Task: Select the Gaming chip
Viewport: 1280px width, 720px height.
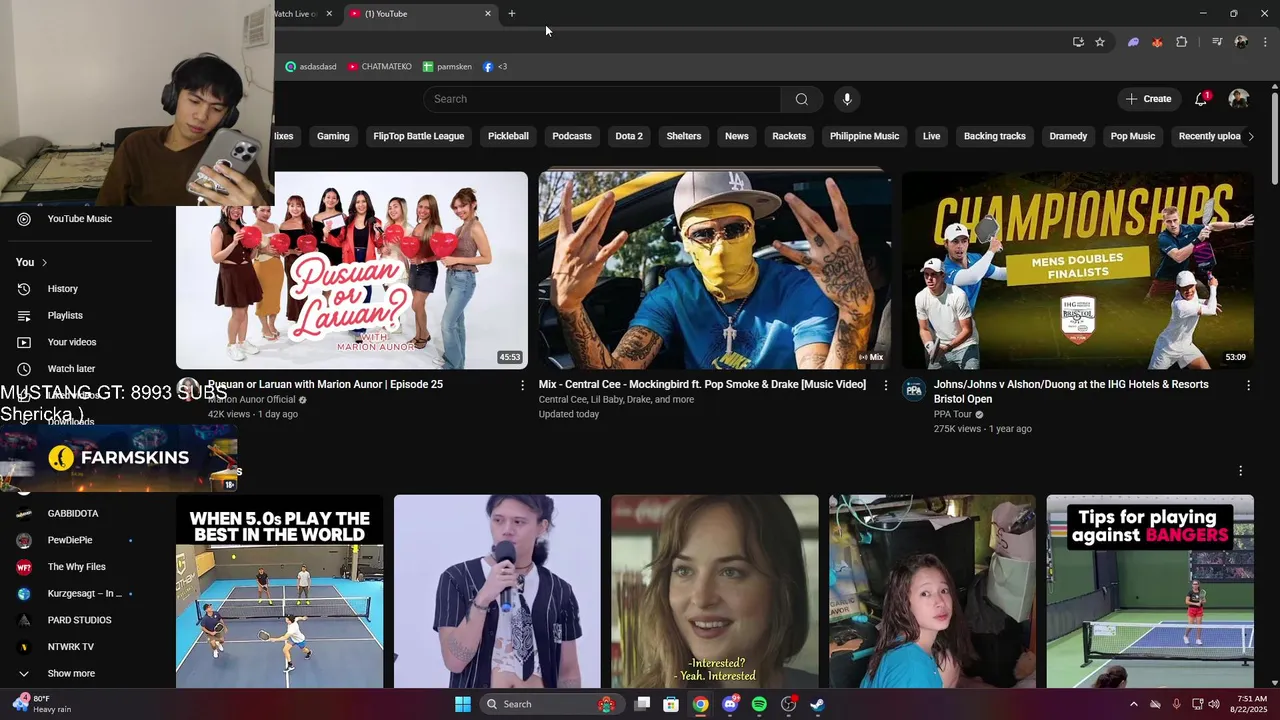Action: pos(333,136)
